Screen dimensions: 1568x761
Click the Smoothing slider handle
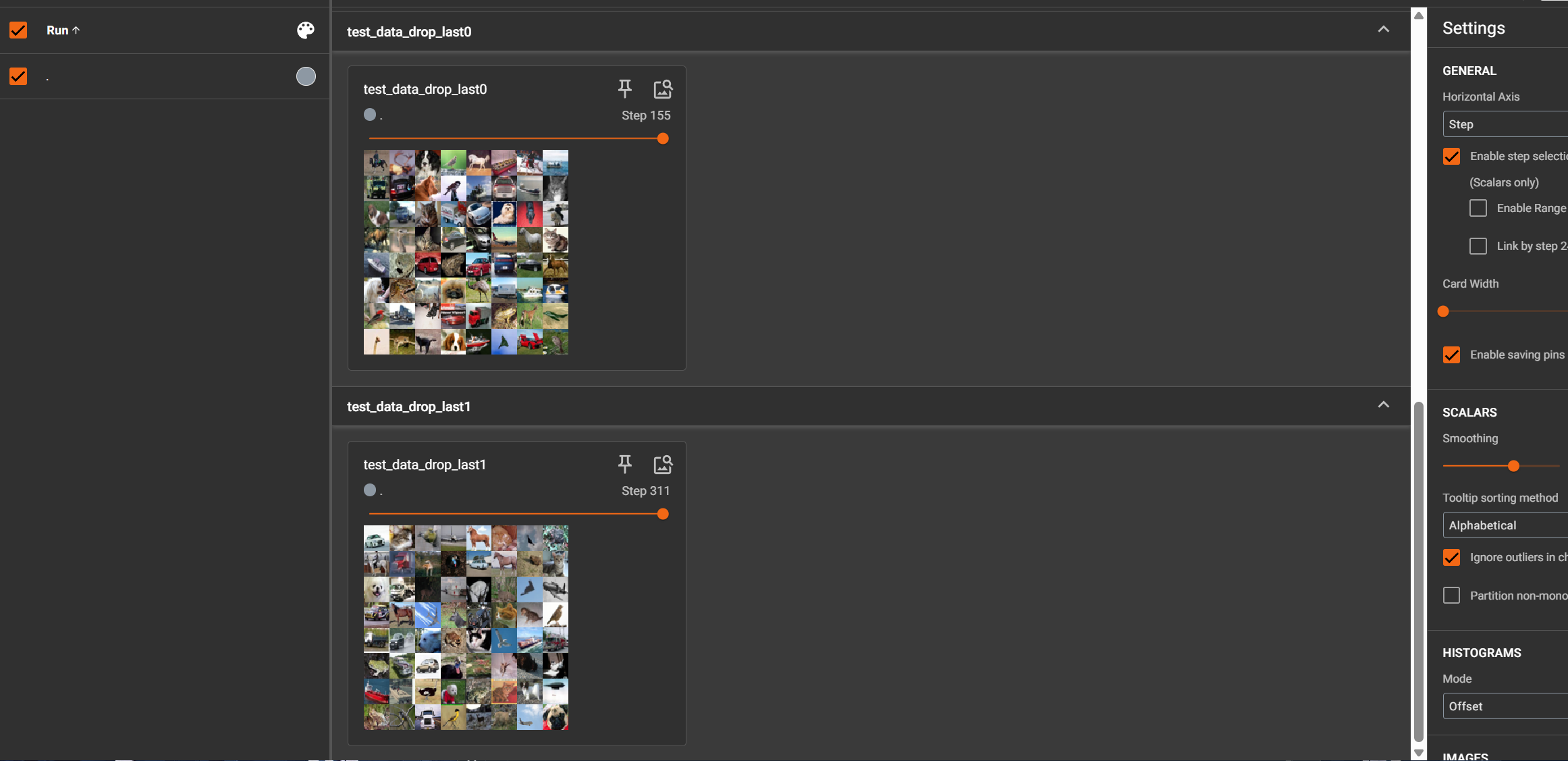pyautogui.click(x=1513, y=466)
